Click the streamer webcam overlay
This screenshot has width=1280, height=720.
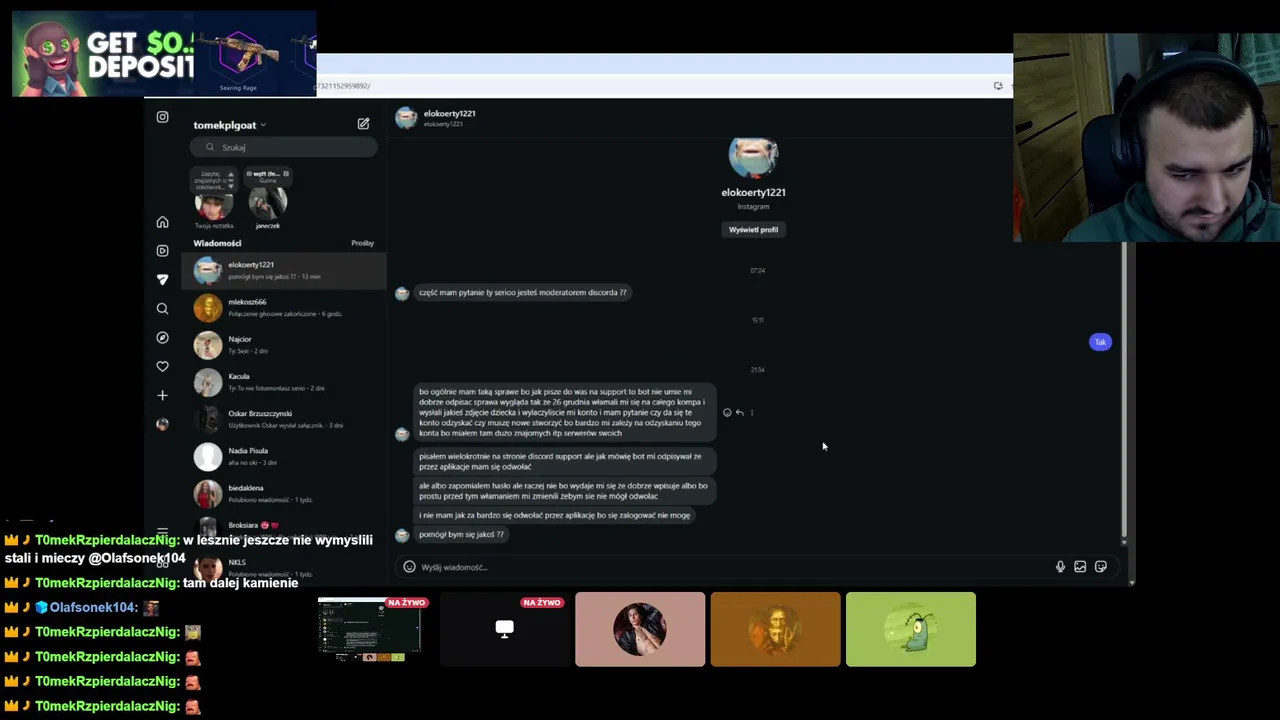tap(1146, 138)
